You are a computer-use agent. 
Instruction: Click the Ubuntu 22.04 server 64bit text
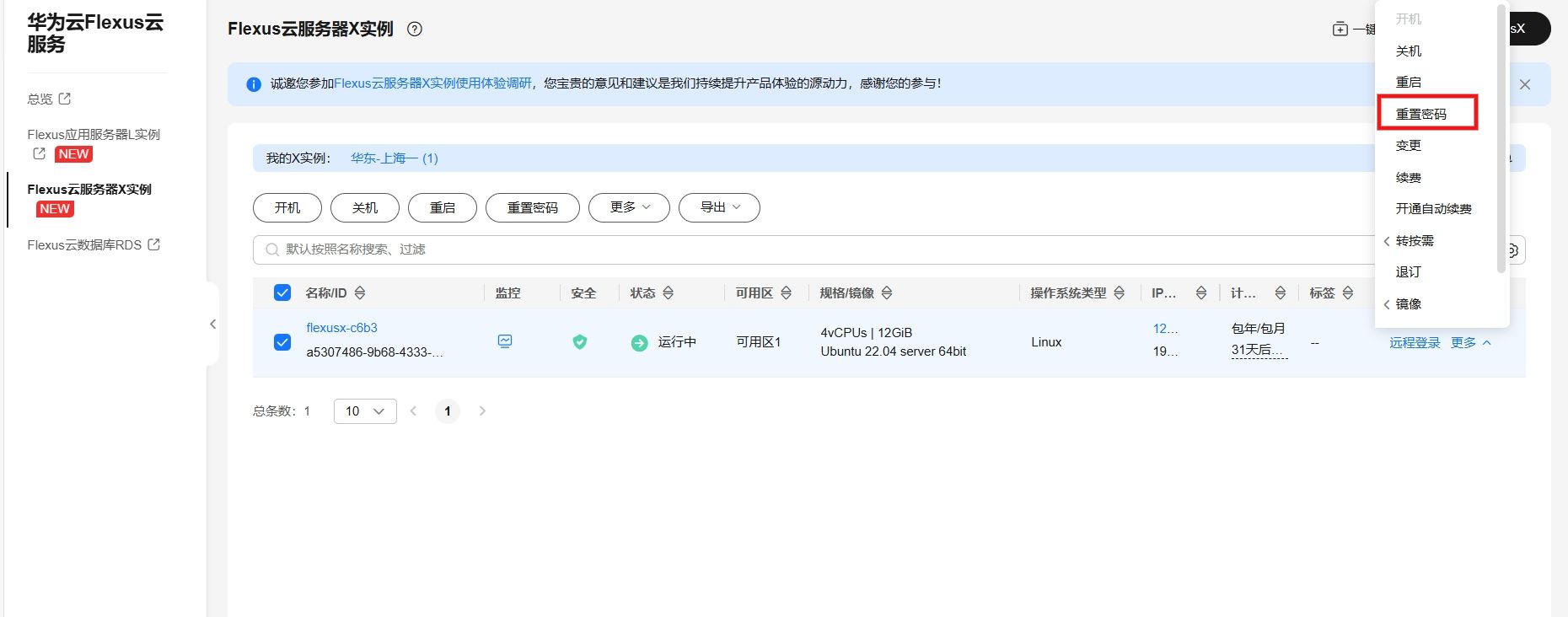(x=894, y=351)
